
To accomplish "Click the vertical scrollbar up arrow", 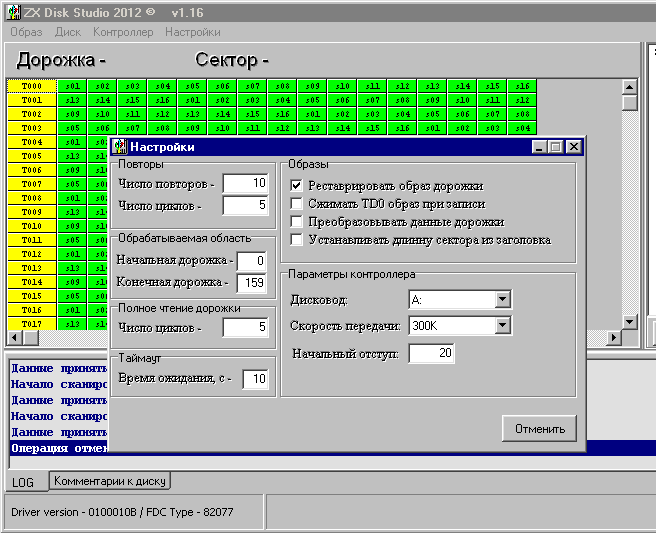I will [629, 87].
